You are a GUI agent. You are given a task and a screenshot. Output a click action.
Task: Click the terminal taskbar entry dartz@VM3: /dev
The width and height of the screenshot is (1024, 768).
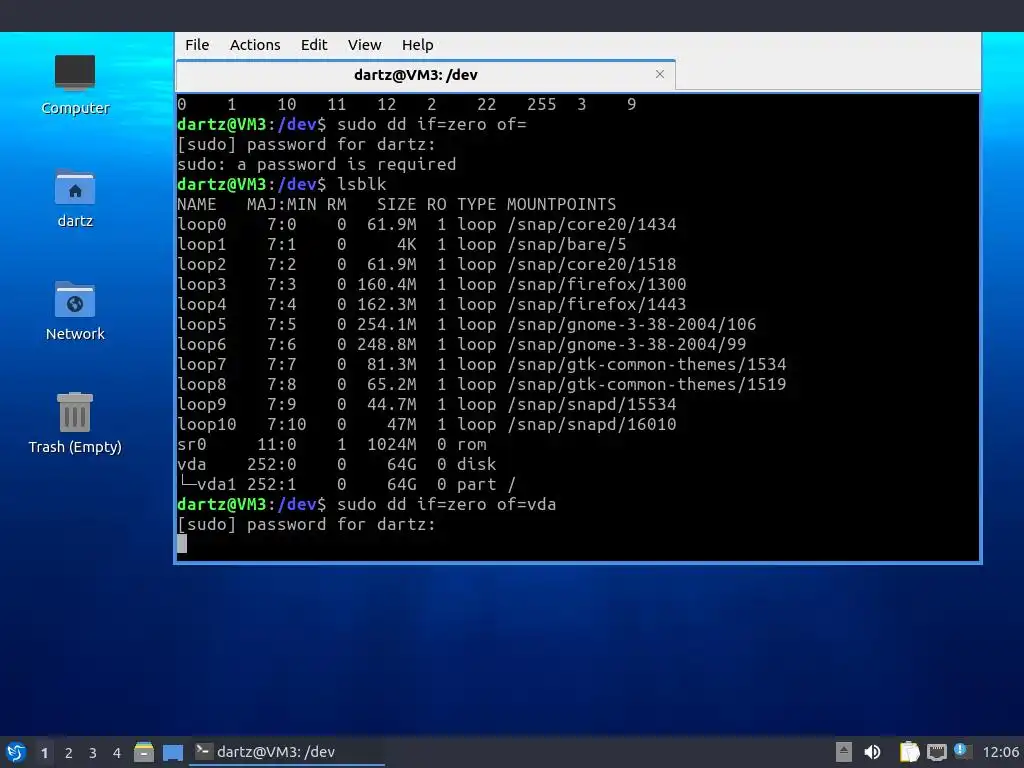coord(287,752)
